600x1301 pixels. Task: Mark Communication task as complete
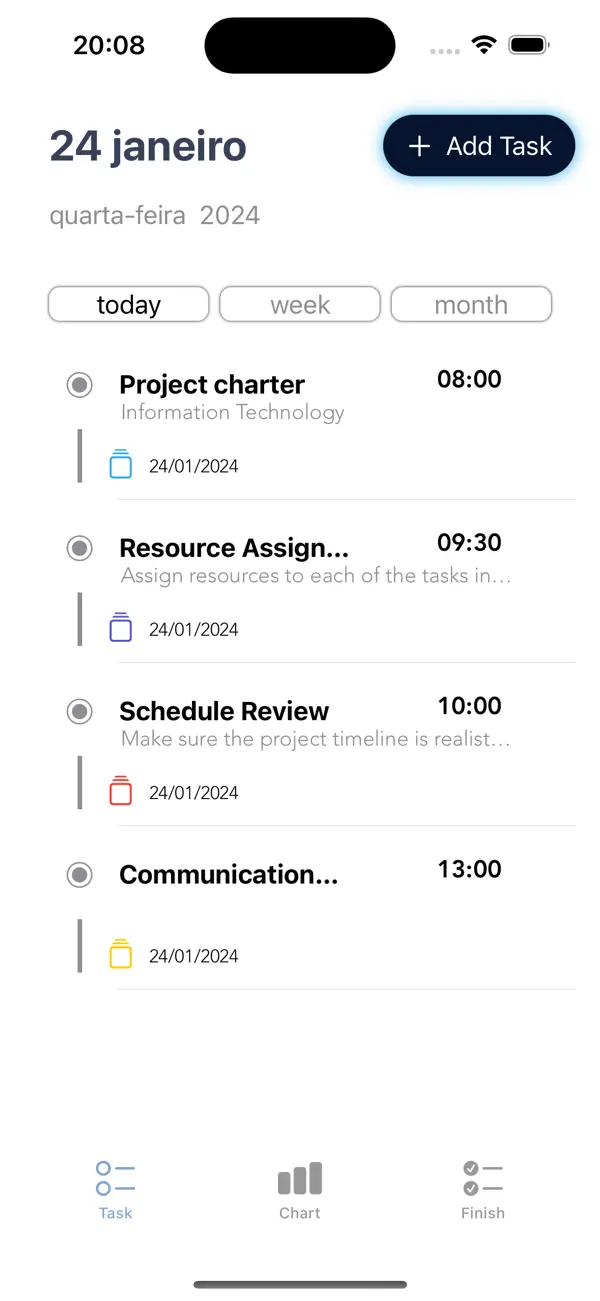tap(79, 875)
